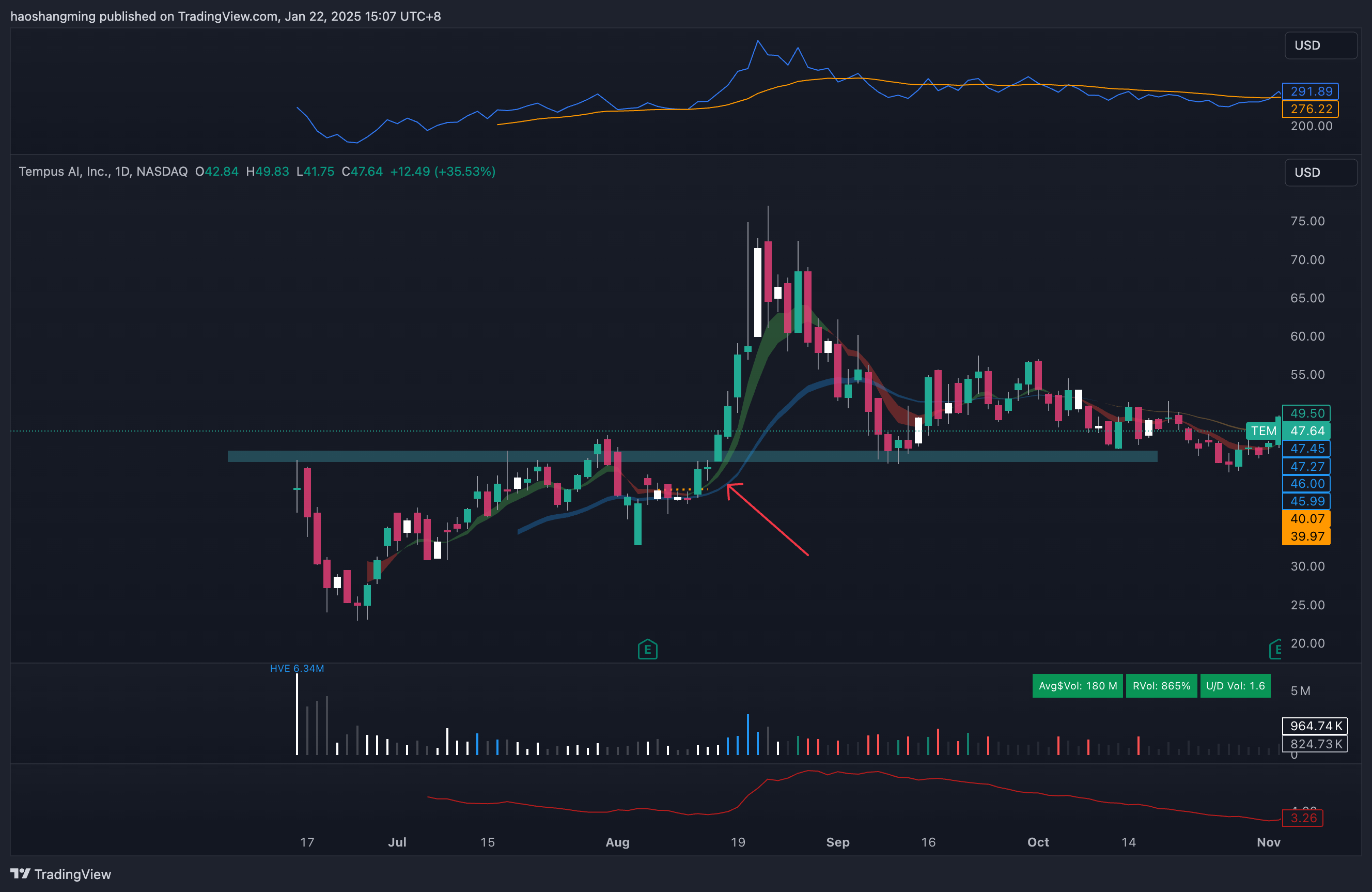Click the RVol: 865% badge

point(1161,686)
